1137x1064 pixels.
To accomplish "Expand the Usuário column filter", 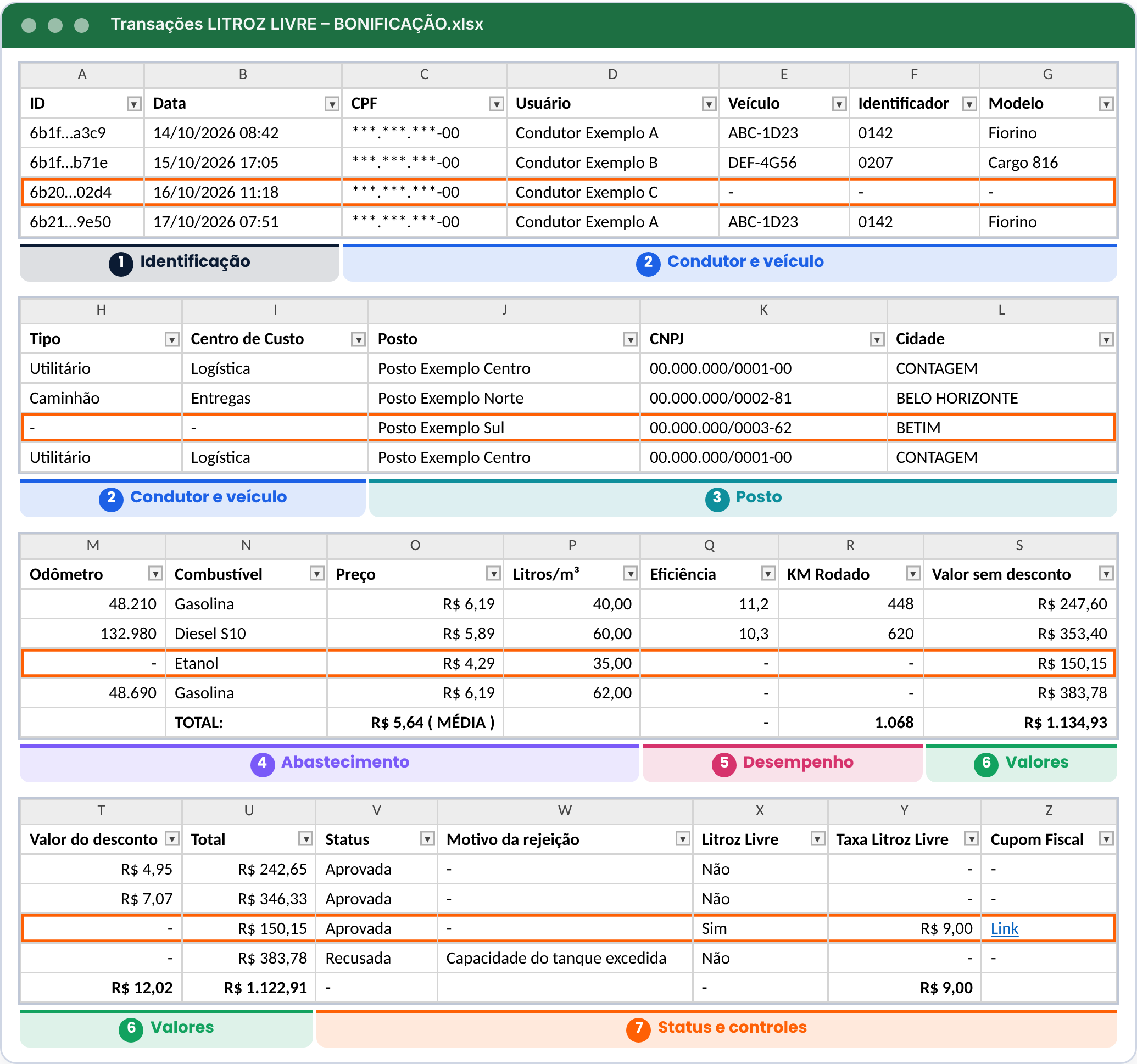I will click(709, 104).
